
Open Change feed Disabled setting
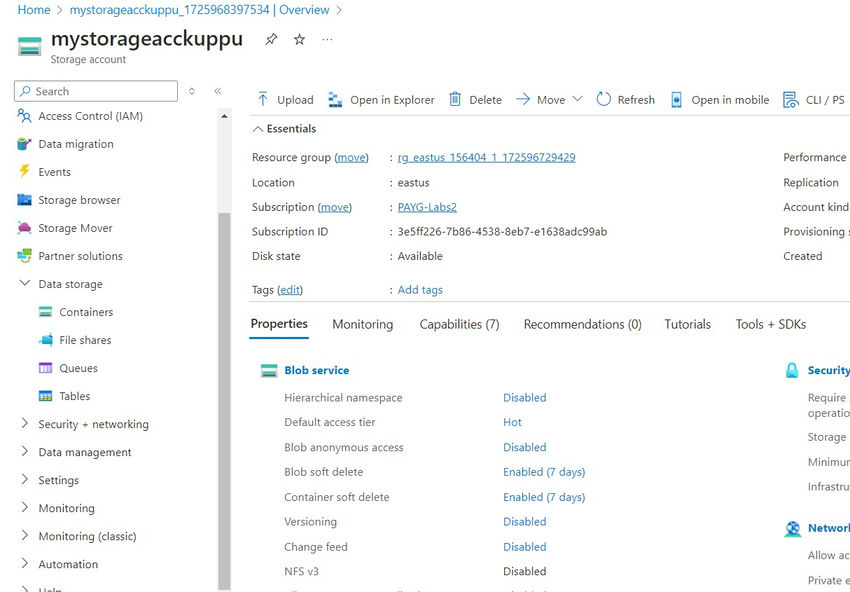click(x=524, y=546)
